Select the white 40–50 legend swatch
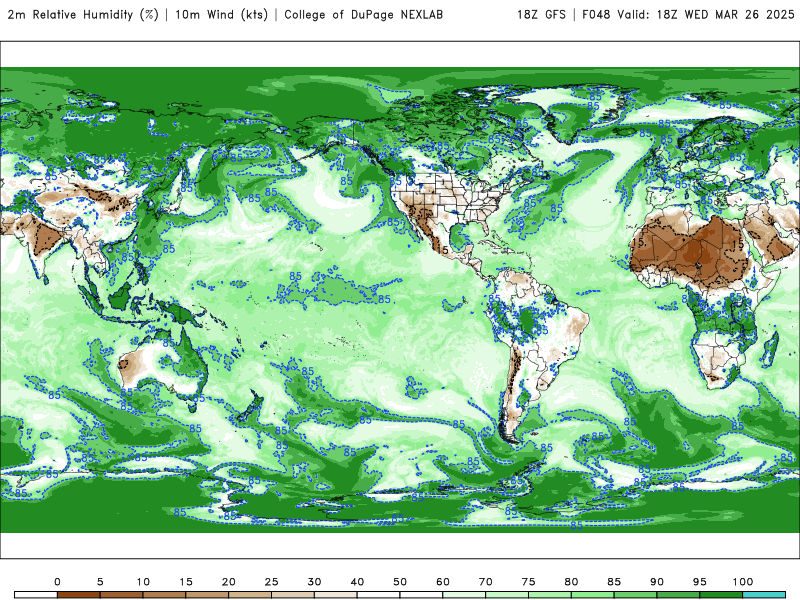Viewport: 800px width, 600px height. pos(379,595)
